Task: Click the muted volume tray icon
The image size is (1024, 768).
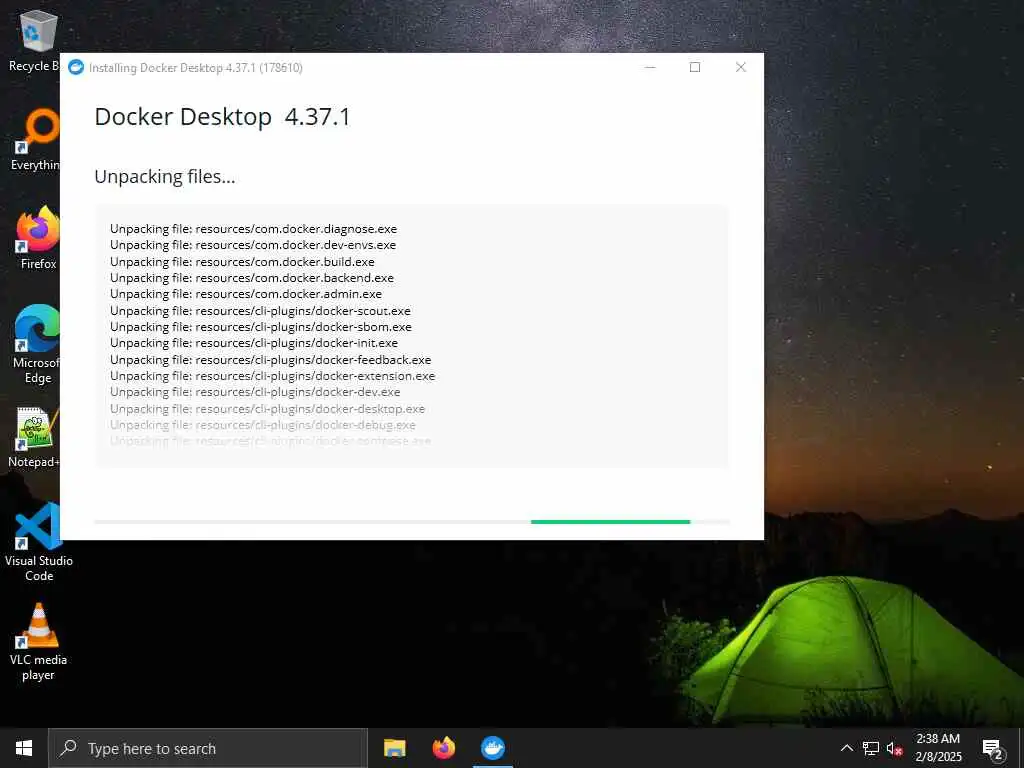Action: (x=894, y=748)
